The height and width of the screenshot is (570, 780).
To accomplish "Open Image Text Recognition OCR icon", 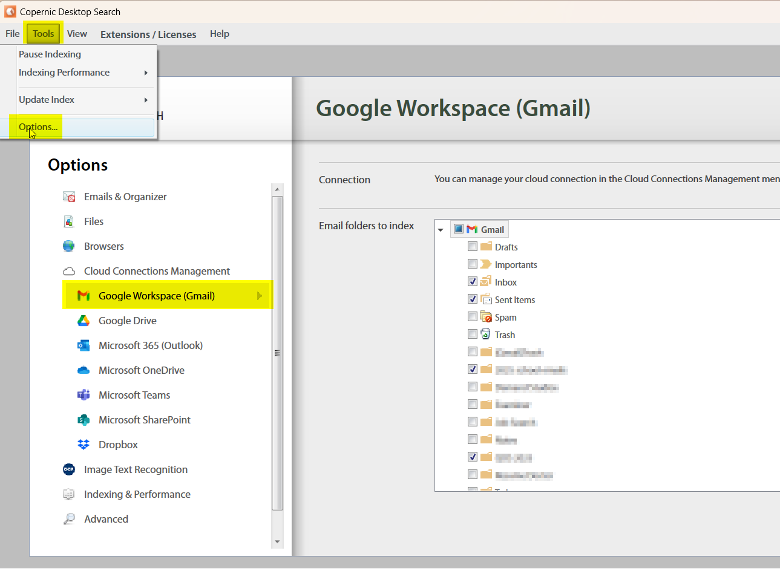I will (x=69, y=470).
